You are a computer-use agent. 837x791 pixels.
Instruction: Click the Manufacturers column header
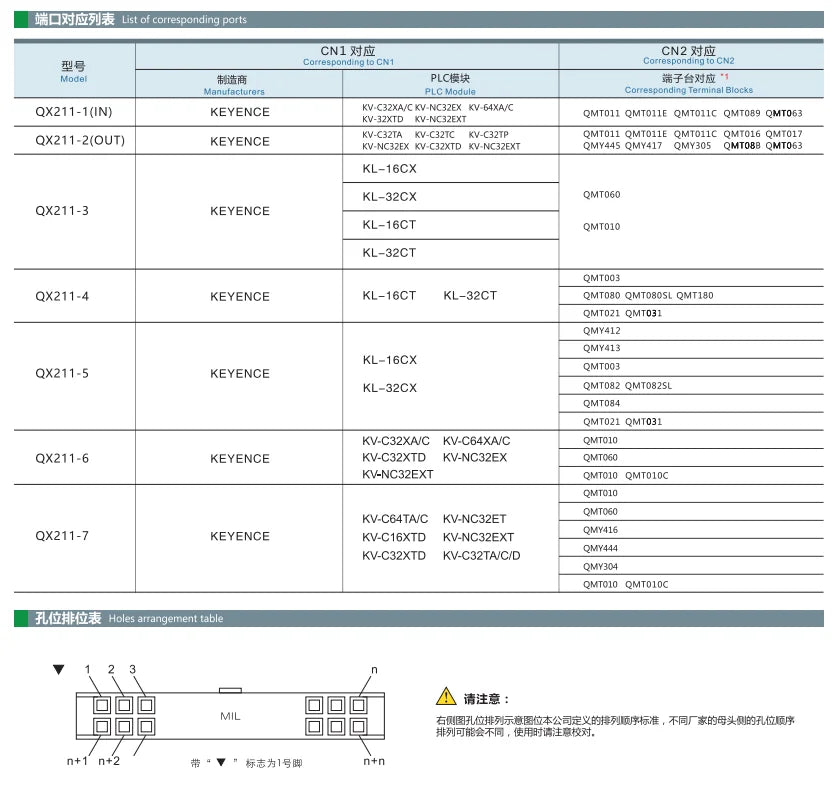point(234,85)
